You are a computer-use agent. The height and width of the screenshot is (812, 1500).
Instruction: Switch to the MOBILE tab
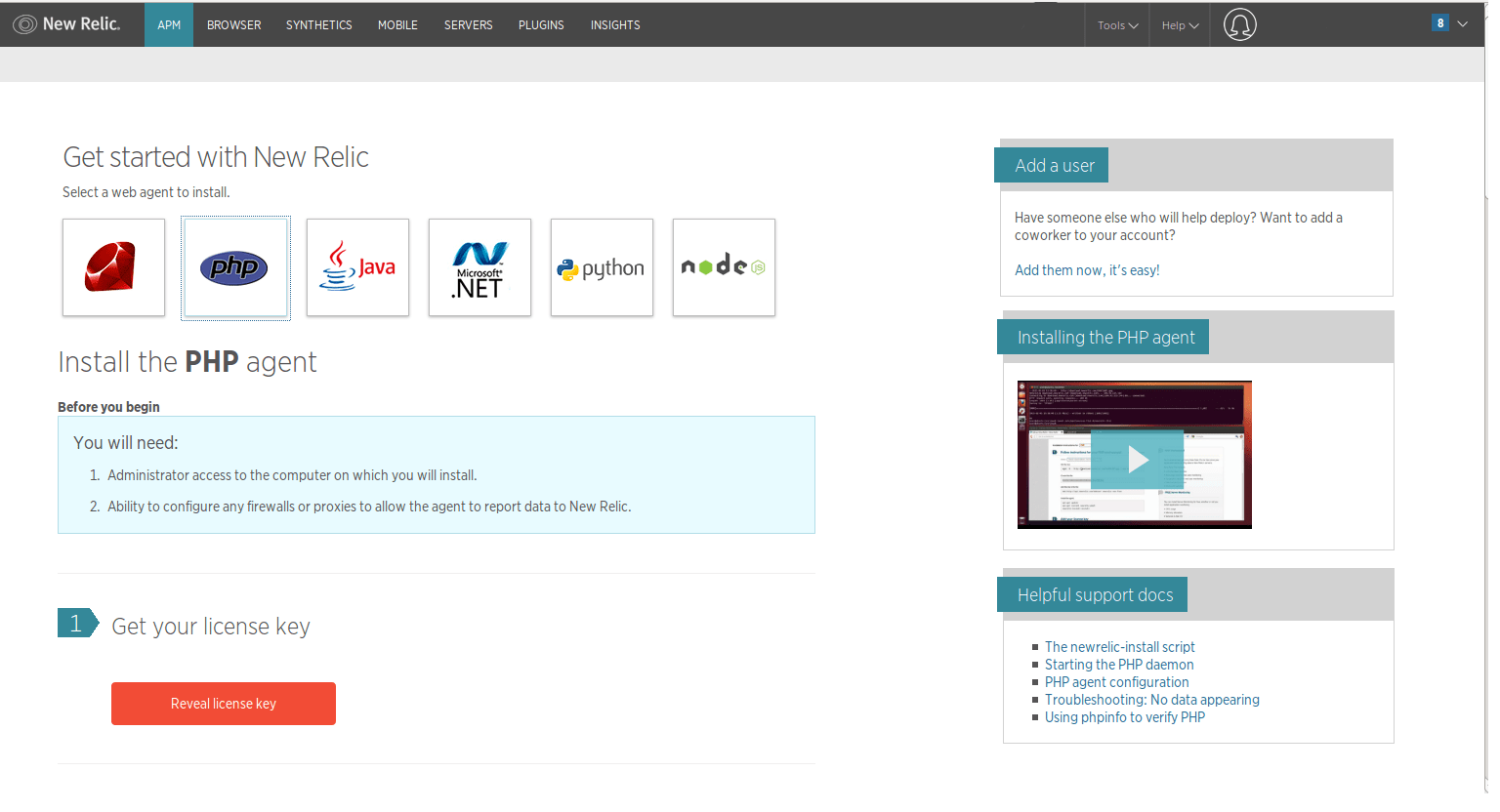[397, 24]
